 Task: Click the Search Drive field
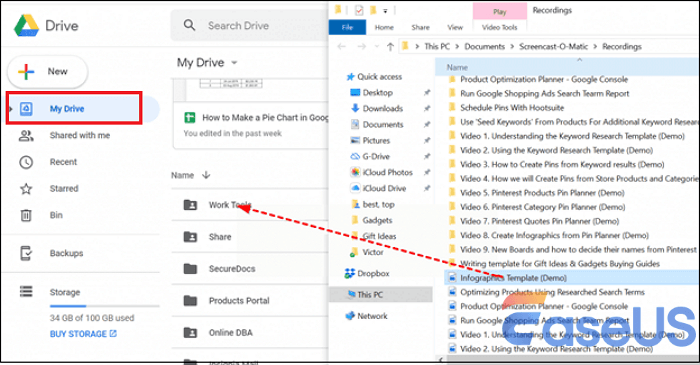[x=250, y=25]
